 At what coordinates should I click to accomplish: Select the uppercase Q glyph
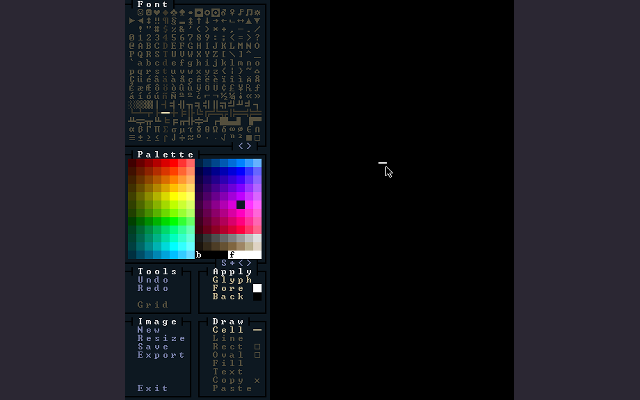click(x=140, y=54)
